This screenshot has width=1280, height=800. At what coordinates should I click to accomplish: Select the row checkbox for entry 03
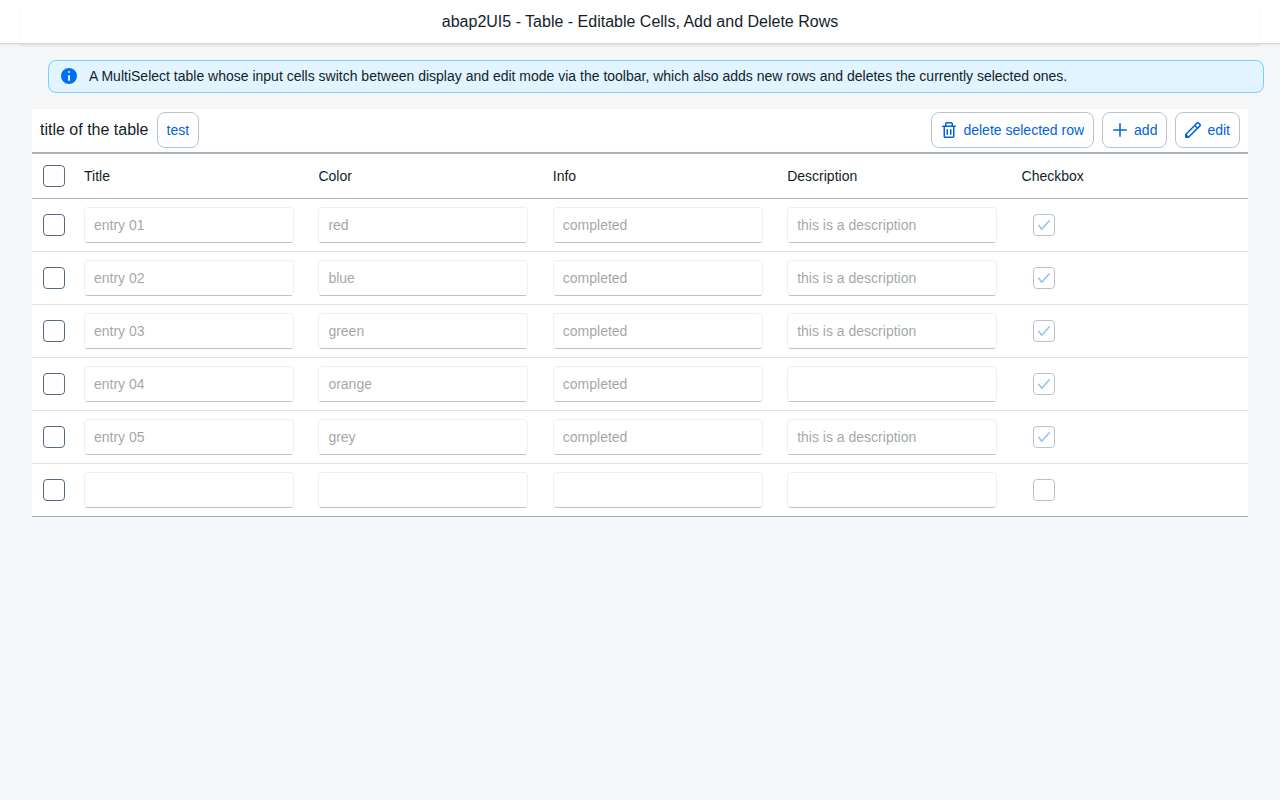(x=54, y=331)
